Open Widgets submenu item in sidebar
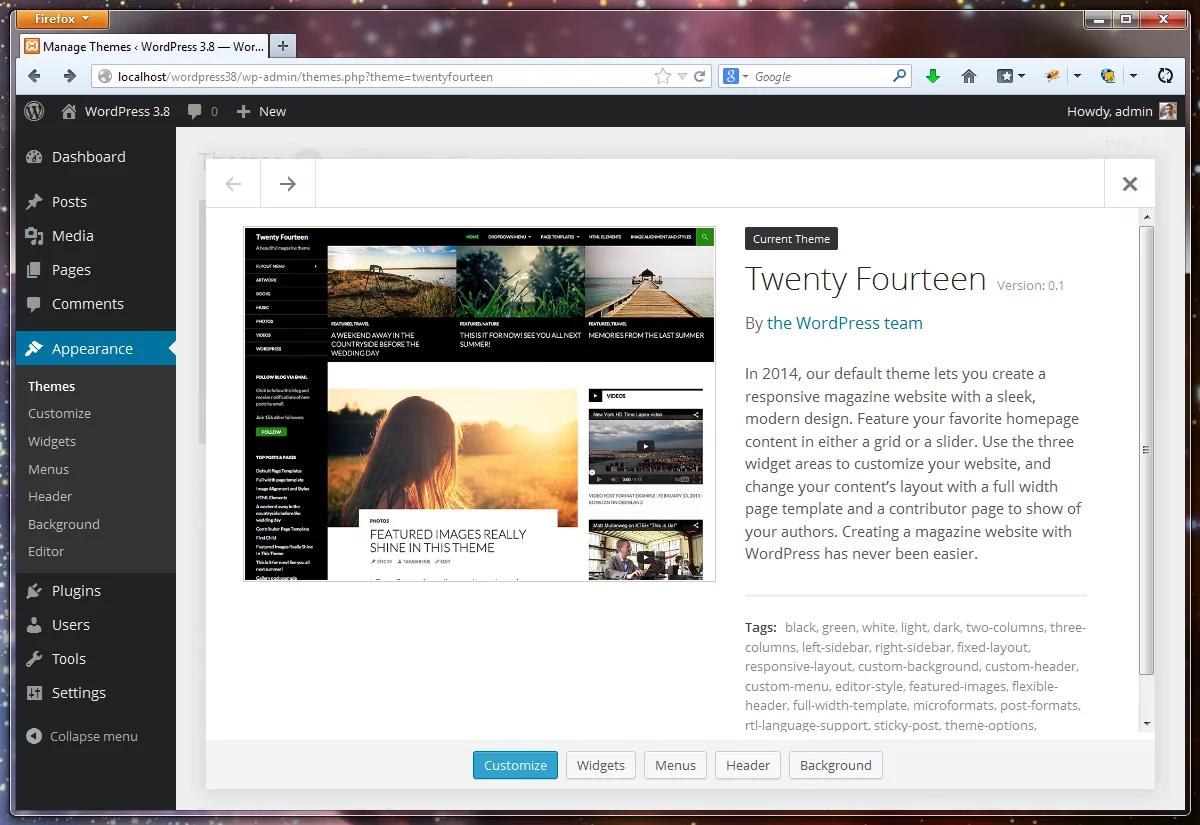The image size is (1200, 825). coord(52,441)
